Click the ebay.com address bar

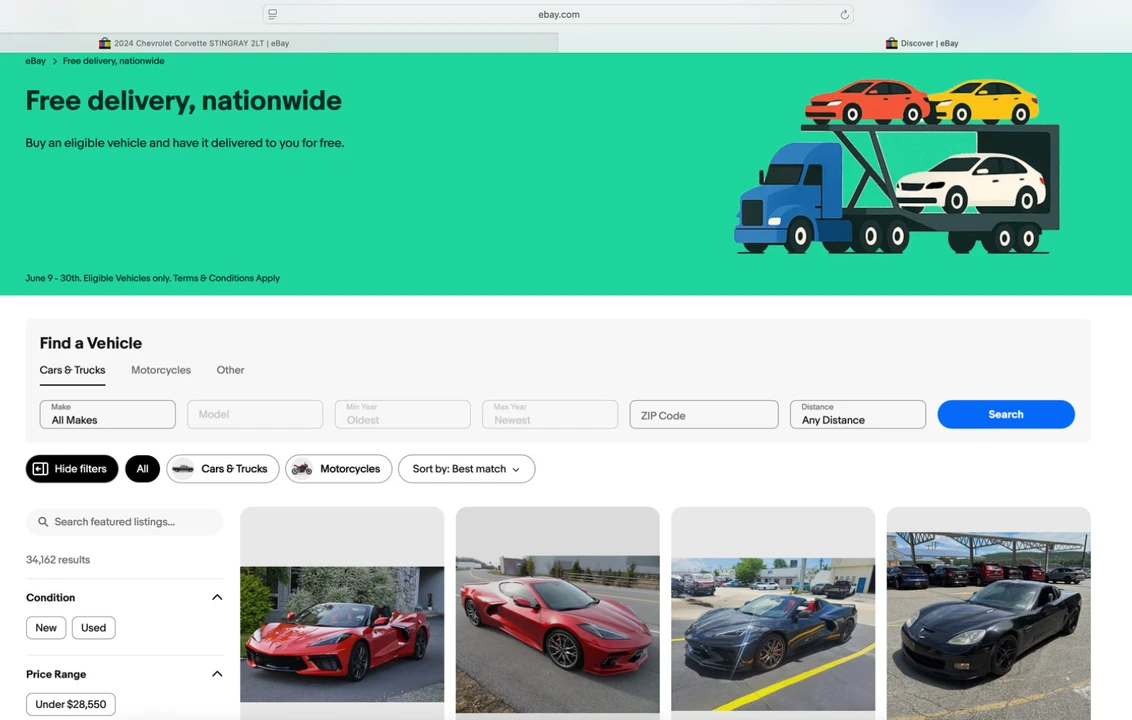pos(558,14)
